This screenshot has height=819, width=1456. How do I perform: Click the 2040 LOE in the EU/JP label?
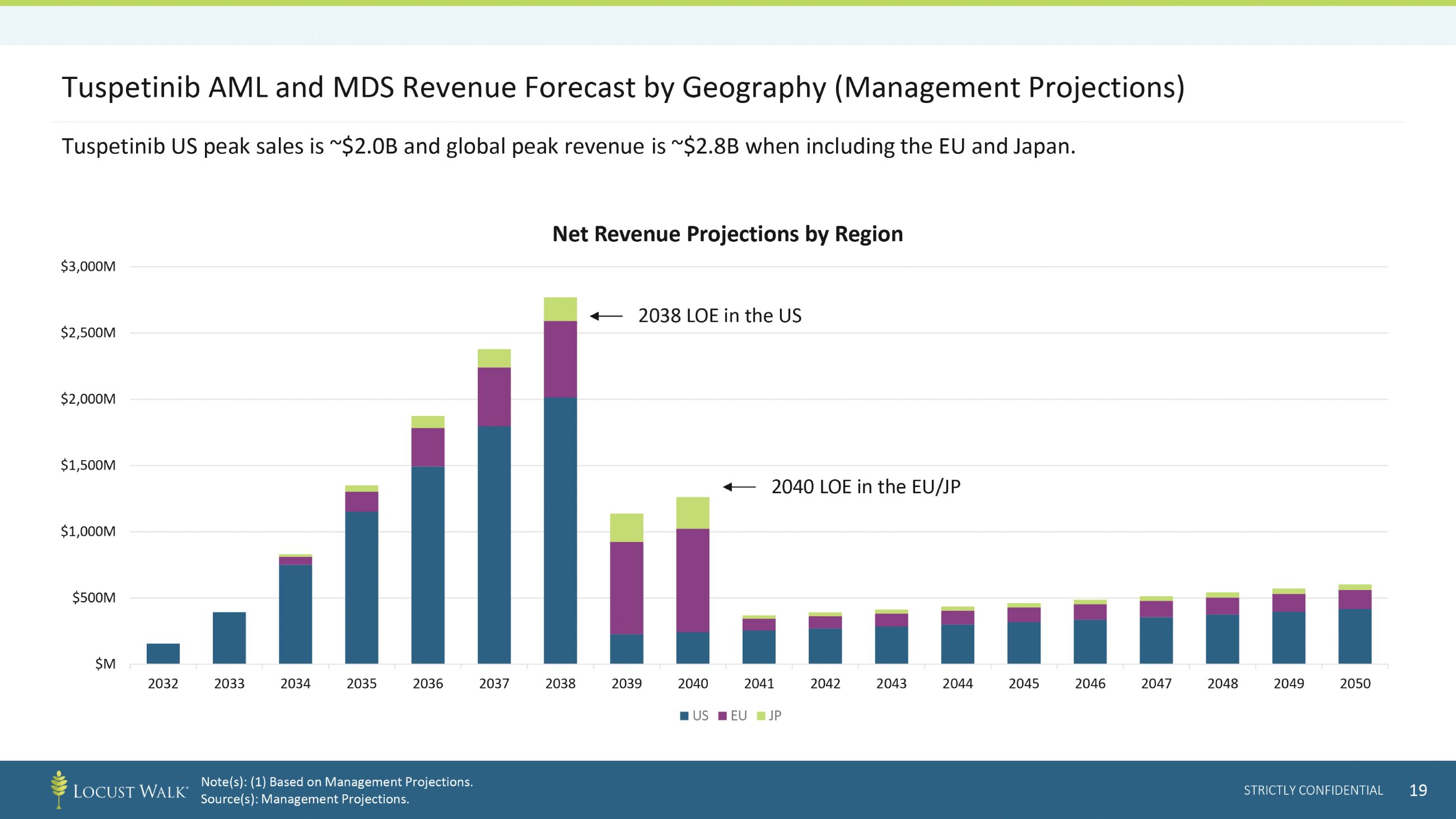click(865, 486)
